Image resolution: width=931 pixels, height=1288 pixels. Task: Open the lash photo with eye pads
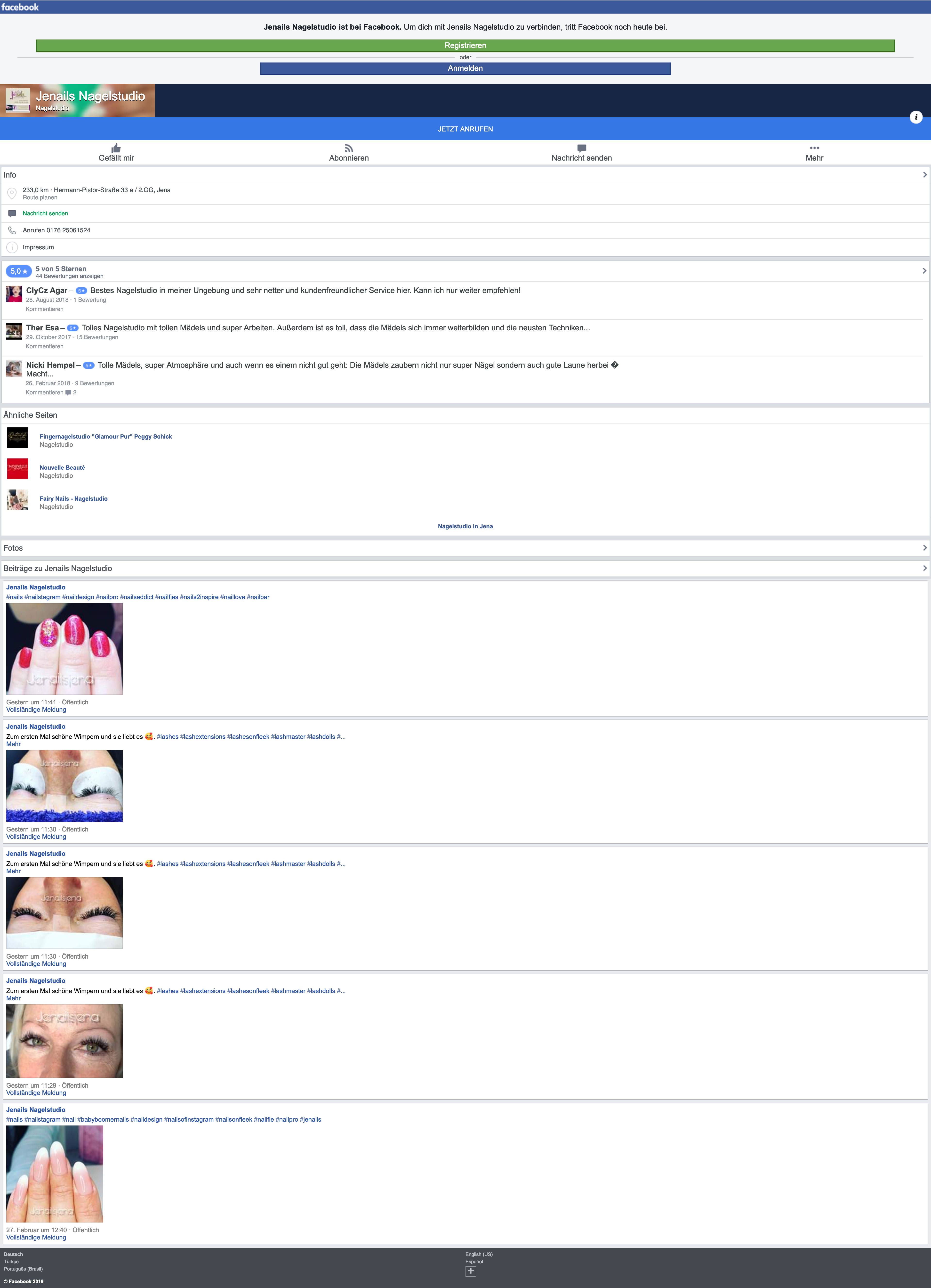coord(64,786)
